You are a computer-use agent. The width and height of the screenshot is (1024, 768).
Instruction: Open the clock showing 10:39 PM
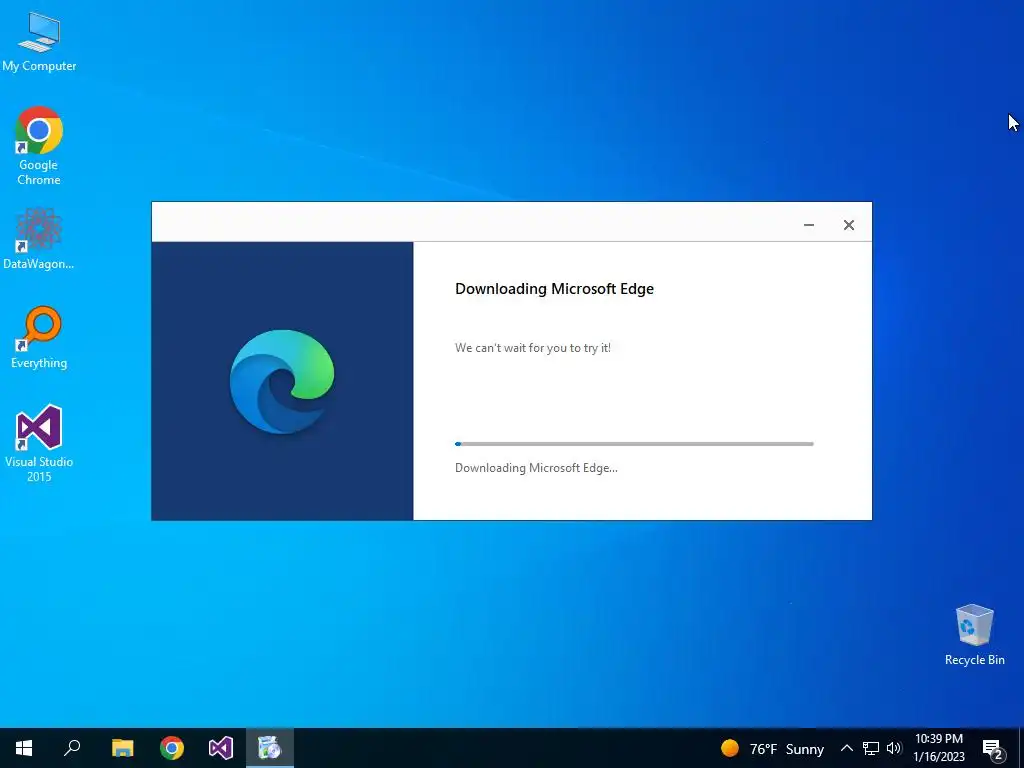click(939, 748)
